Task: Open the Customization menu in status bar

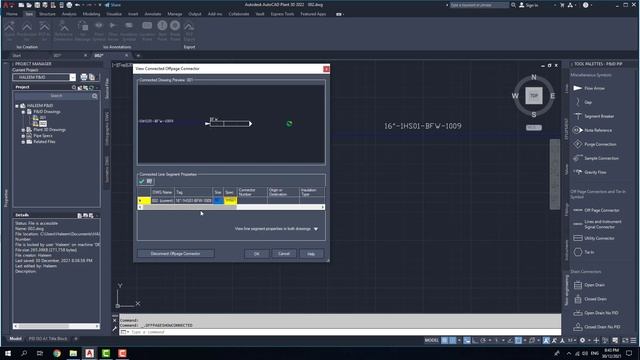Action: tap(633, 340)
